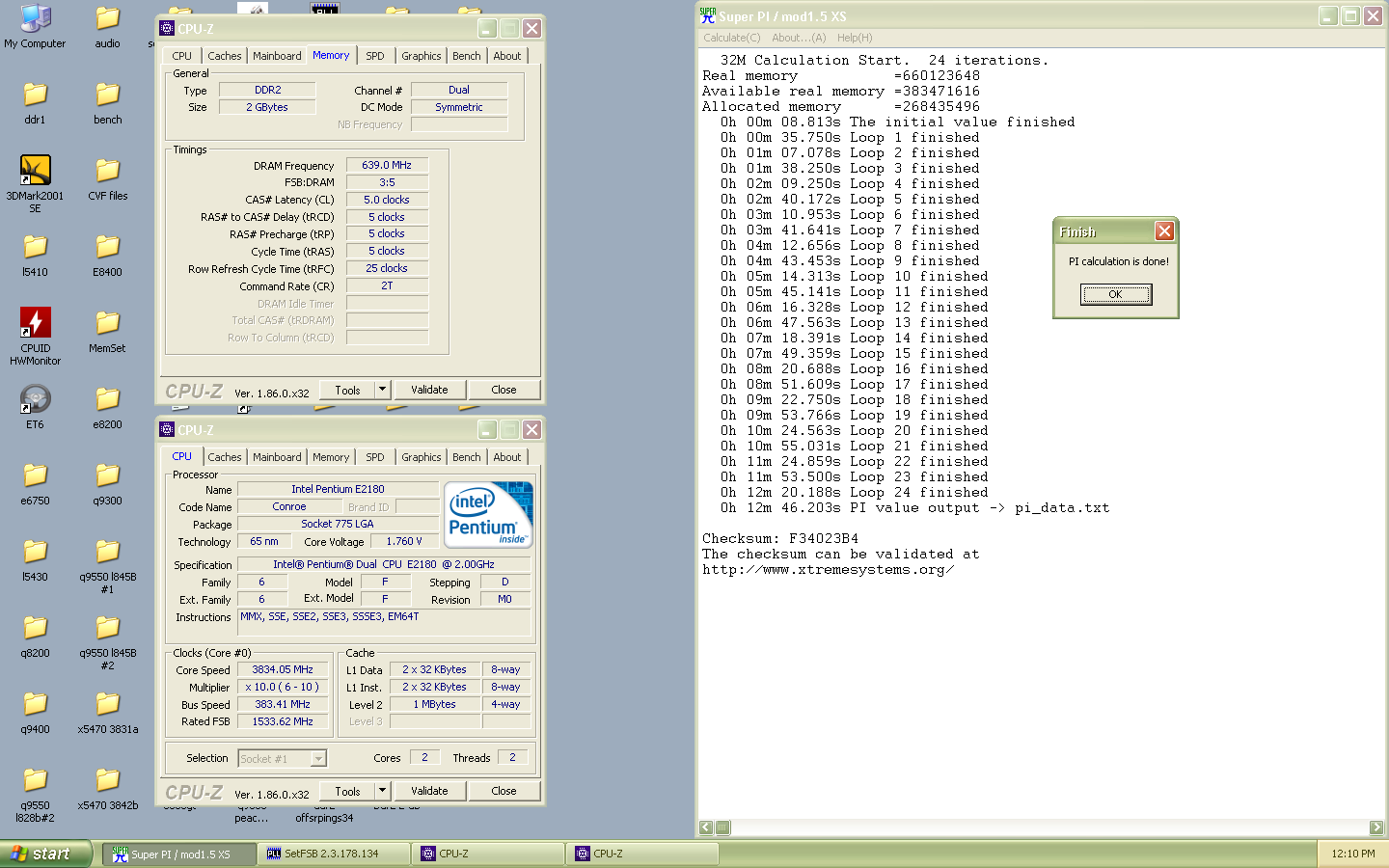Click Super PI horizontal scrollbar left arrow
The image size is (1389, 868).
(x=706, y=827)
